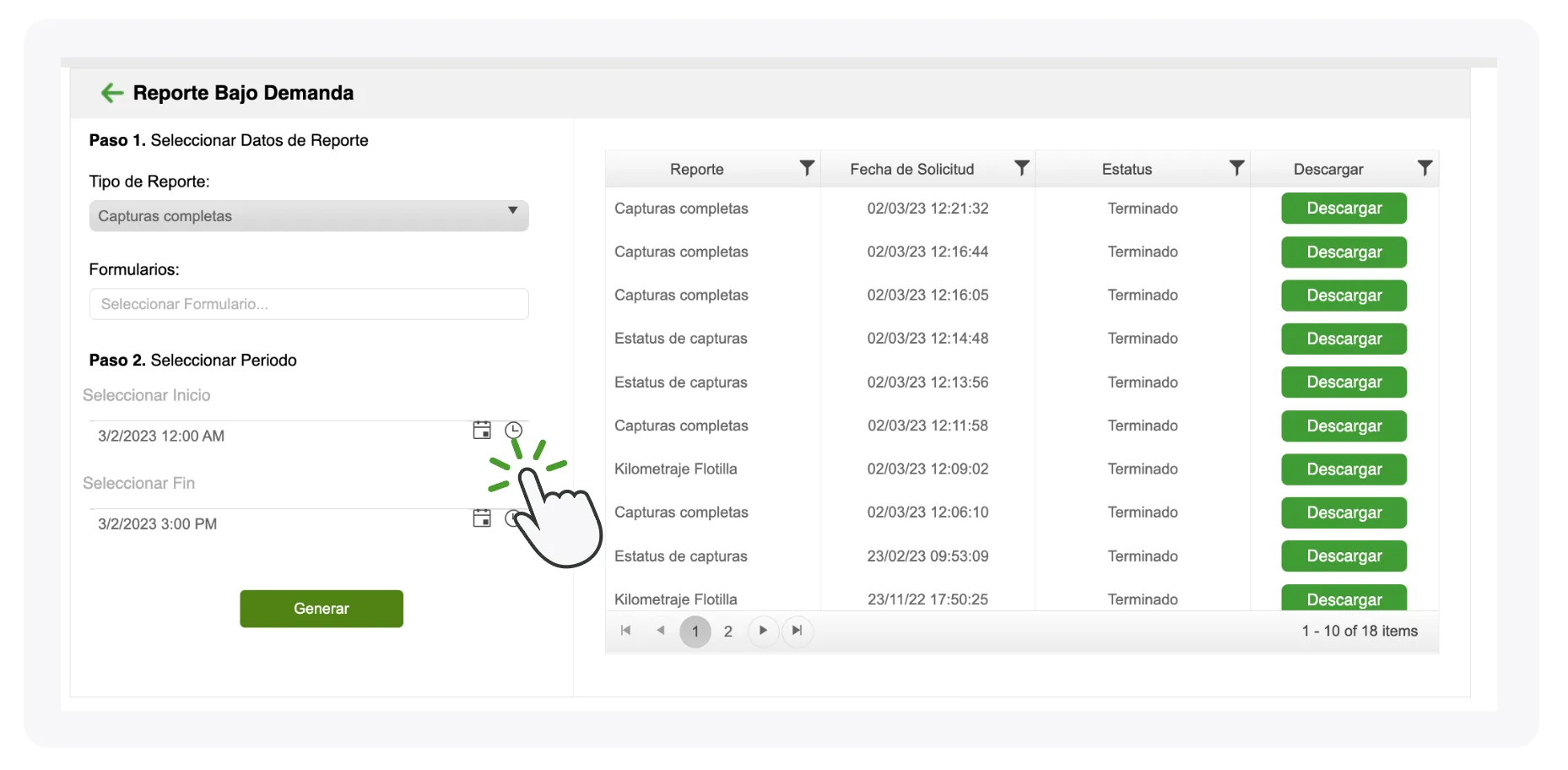Download report requested at 12:14:48
Viewport: 1568px width, 770px height.
tap(1344, 339)
